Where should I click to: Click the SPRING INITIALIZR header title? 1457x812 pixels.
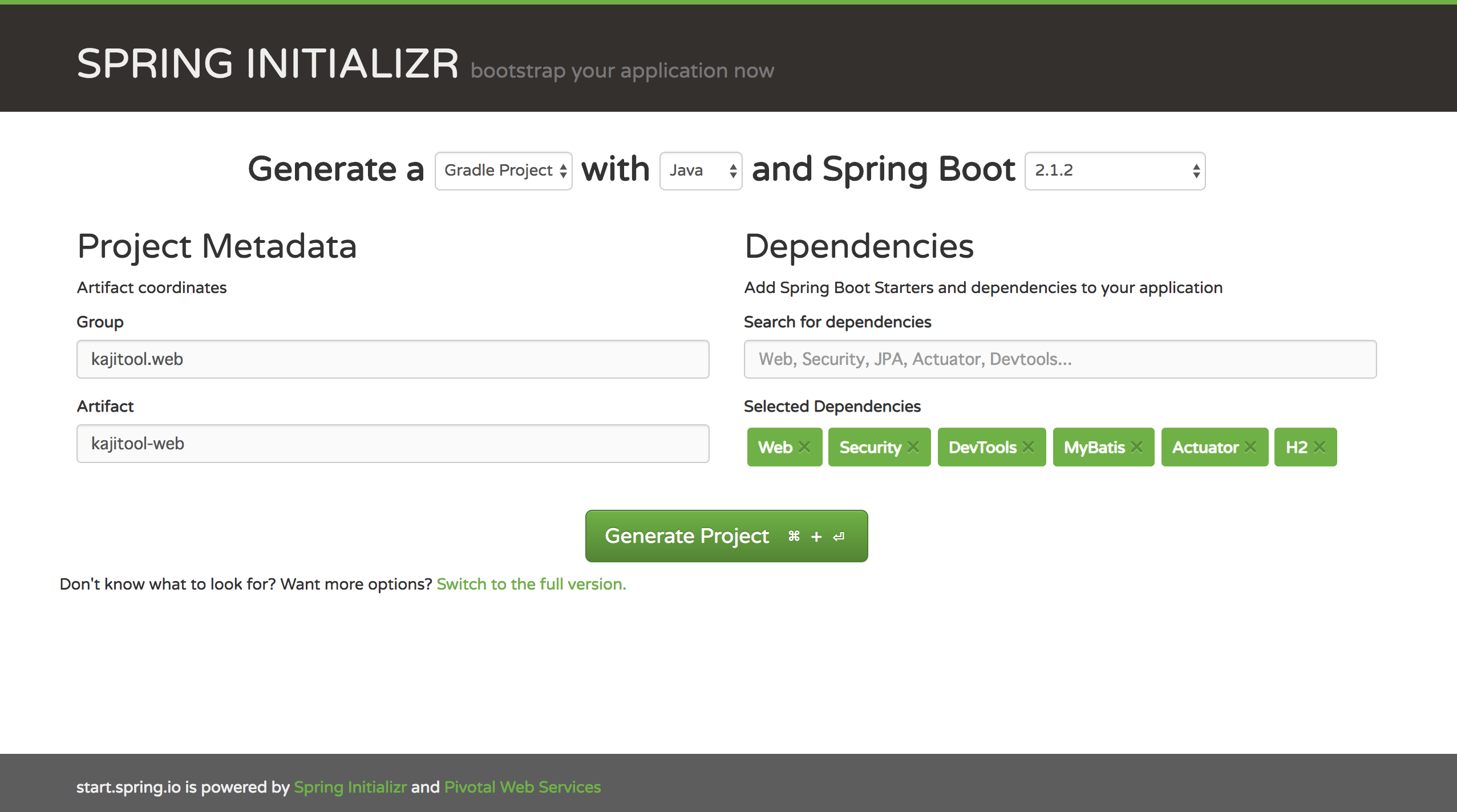click(x=268, y=63)
